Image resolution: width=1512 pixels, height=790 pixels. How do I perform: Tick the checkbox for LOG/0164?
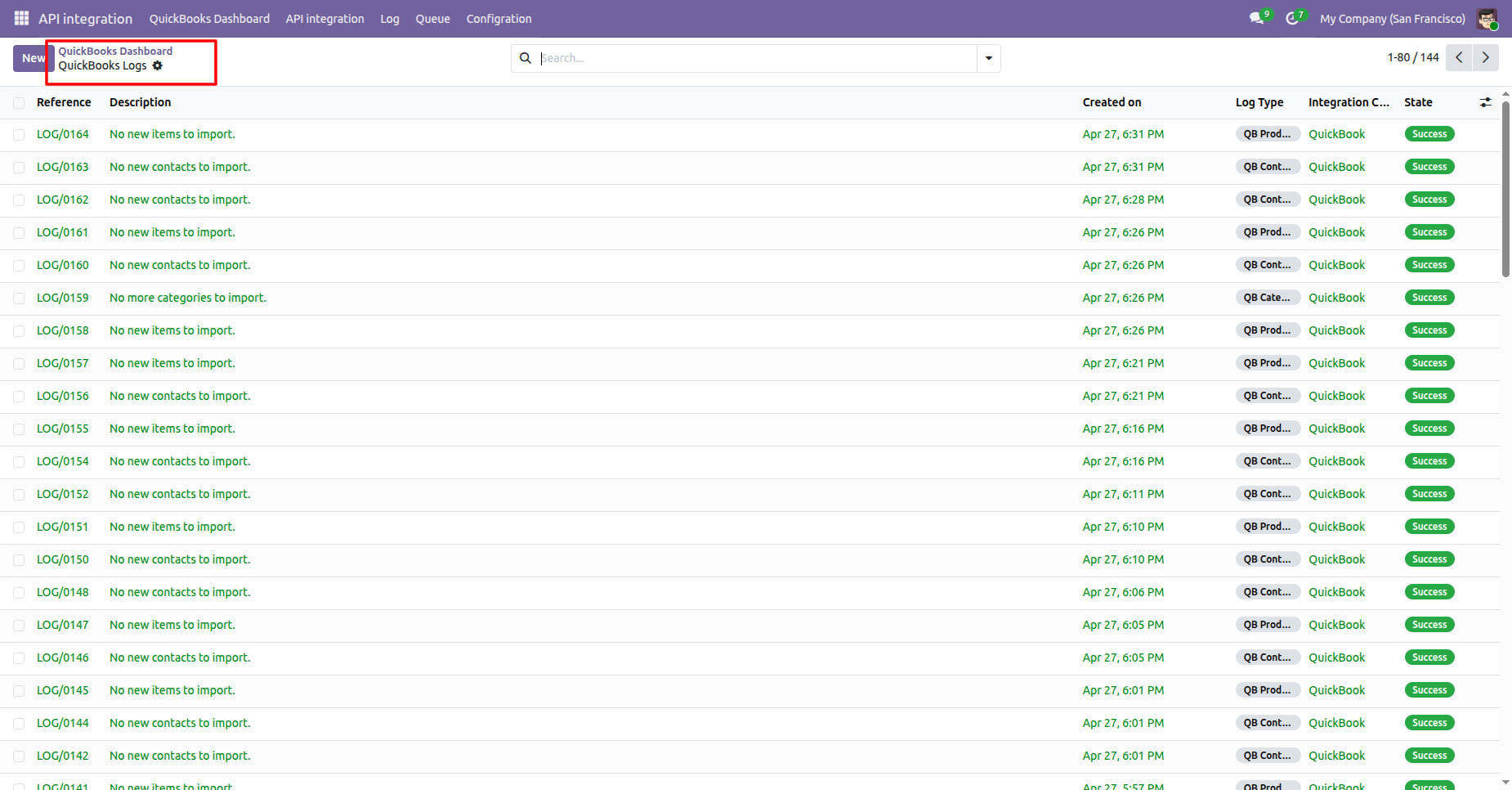click(19, 135)
